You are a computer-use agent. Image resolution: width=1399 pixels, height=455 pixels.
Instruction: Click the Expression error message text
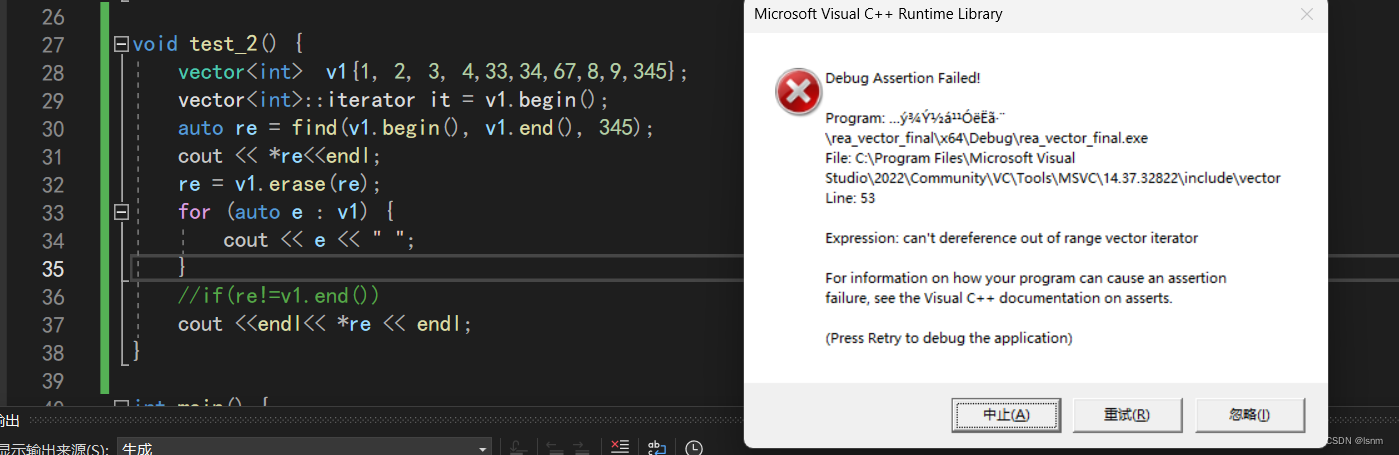[x=1011, y=238]
